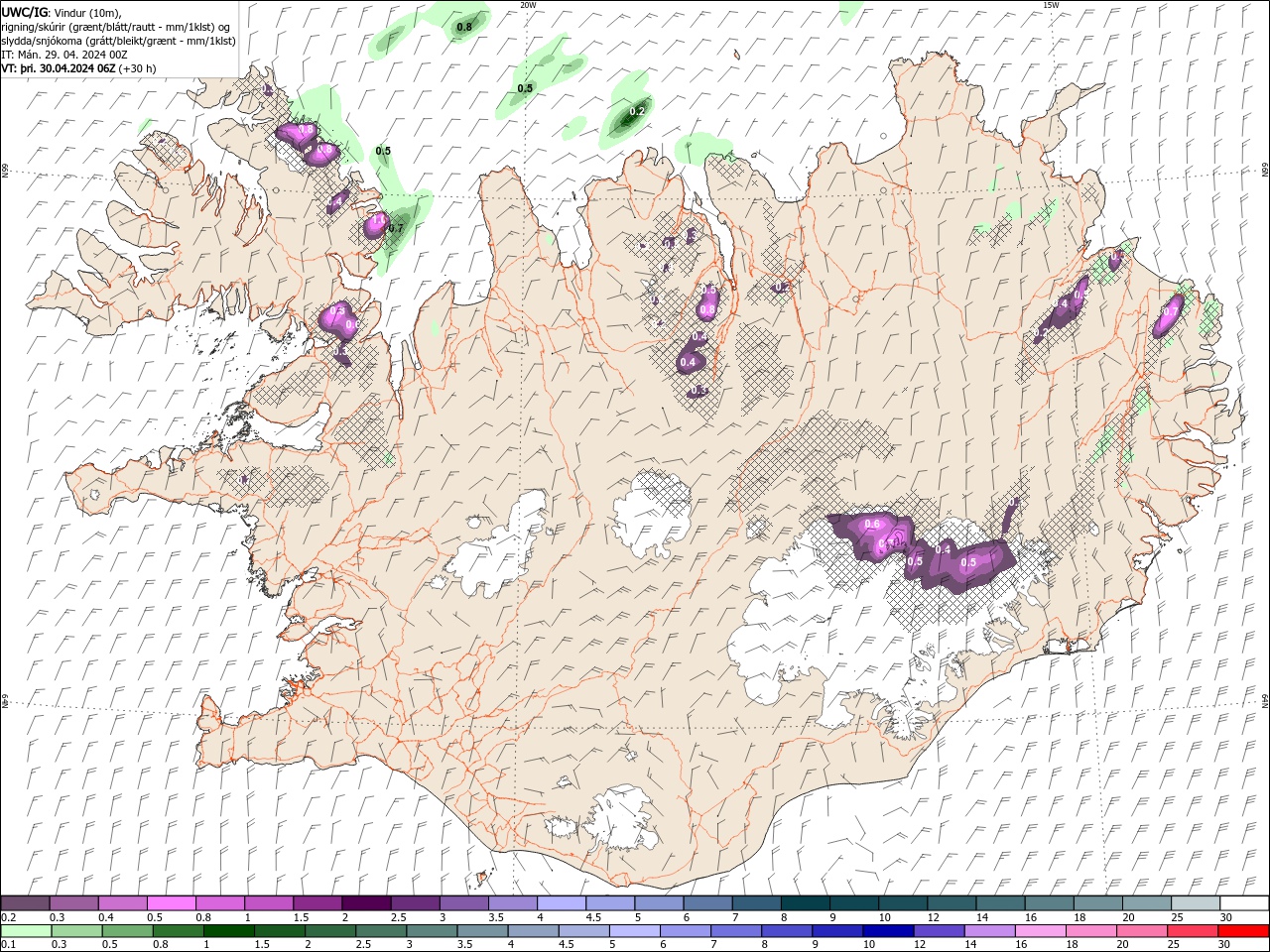
Task: Click the 'IT: Mán. 29. 04. 2024 00Z' line
Action: (x=64, y=55)
